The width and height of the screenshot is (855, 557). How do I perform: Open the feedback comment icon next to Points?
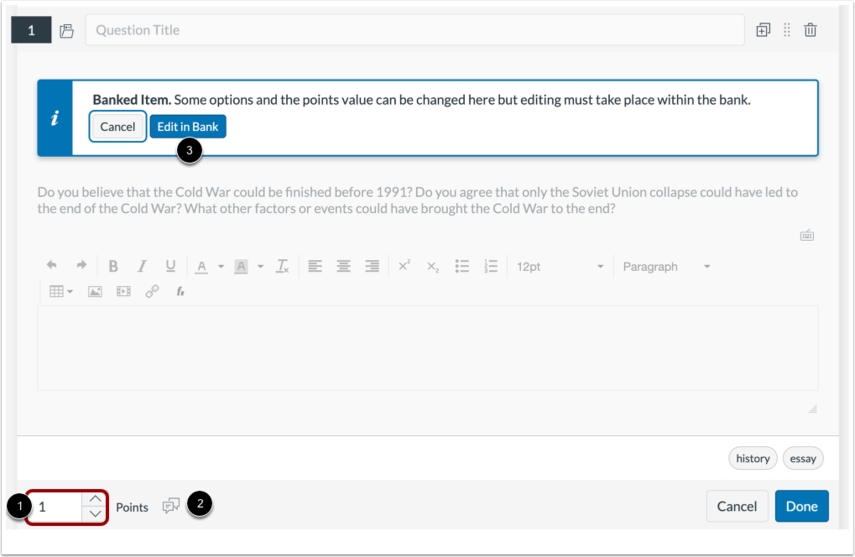[x=171, y=506]
